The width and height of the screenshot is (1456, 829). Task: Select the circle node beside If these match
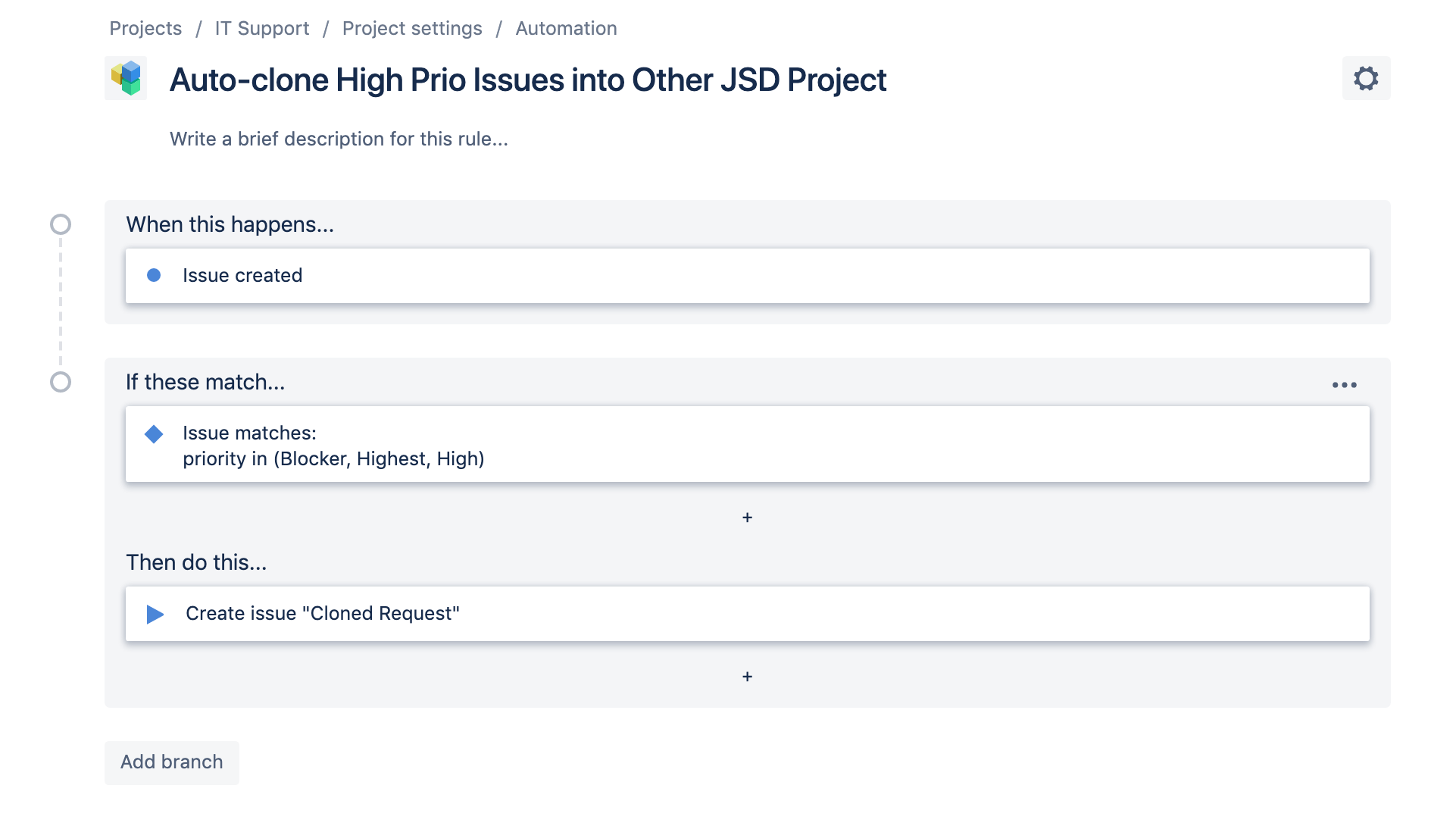[61, 382]
